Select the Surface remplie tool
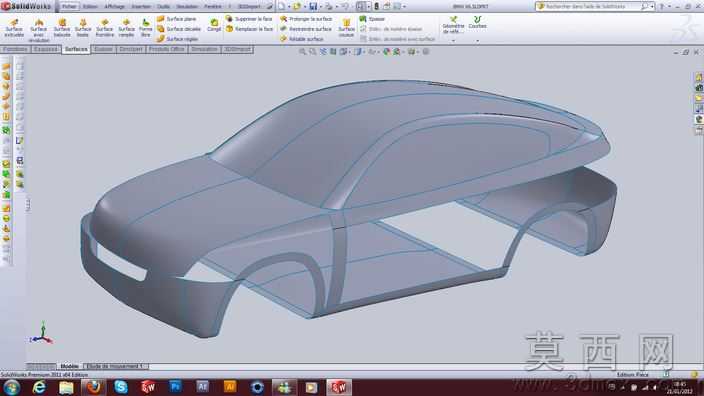 pyautogui.click(x=126, y=28)
